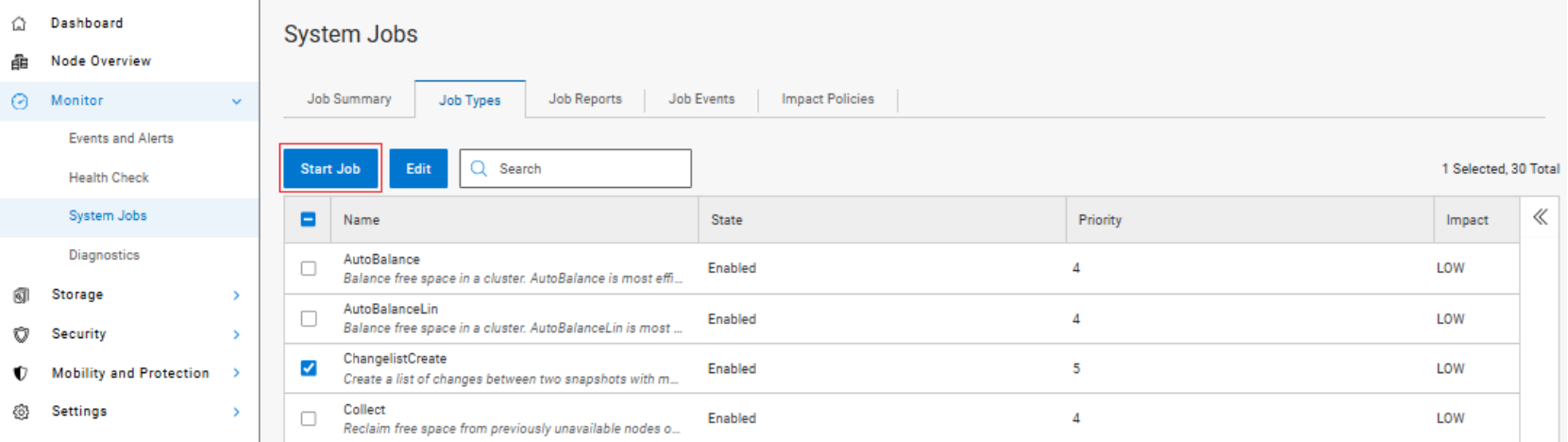
Task: Expand the Security menu chevron
Action: pos(237,334)
